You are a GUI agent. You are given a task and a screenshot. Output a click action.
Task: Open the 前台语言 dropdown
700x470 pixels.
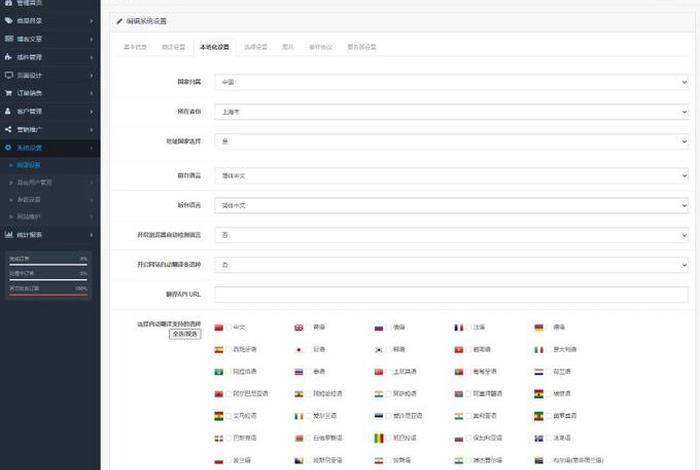[451, 175]
